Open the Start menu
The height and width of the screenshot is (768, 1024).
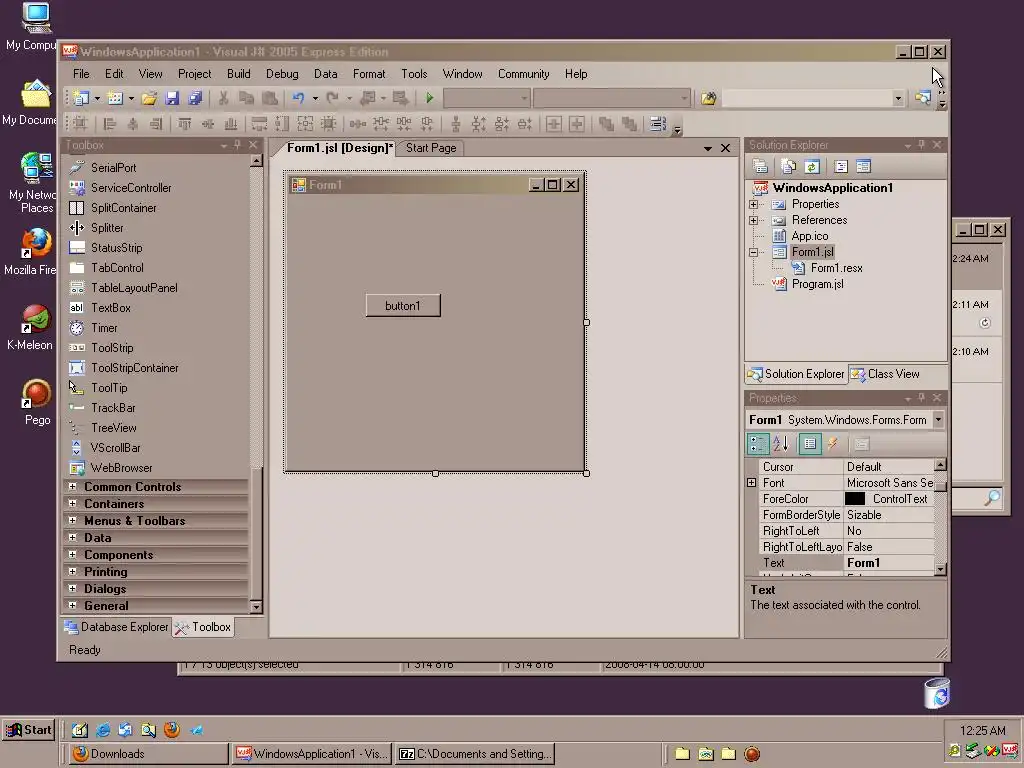tap(29, 730)
